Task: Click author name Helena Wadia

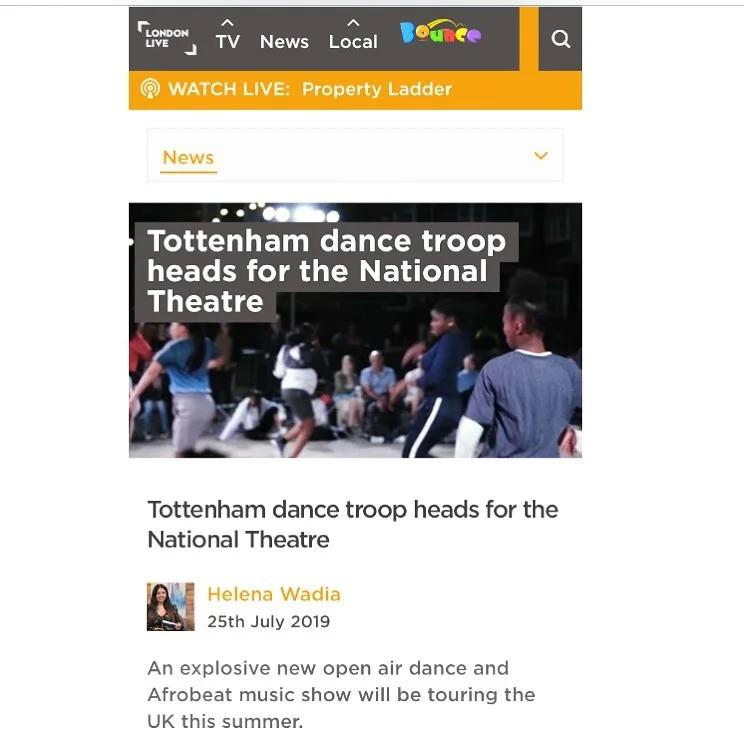Action: [274, 594]
